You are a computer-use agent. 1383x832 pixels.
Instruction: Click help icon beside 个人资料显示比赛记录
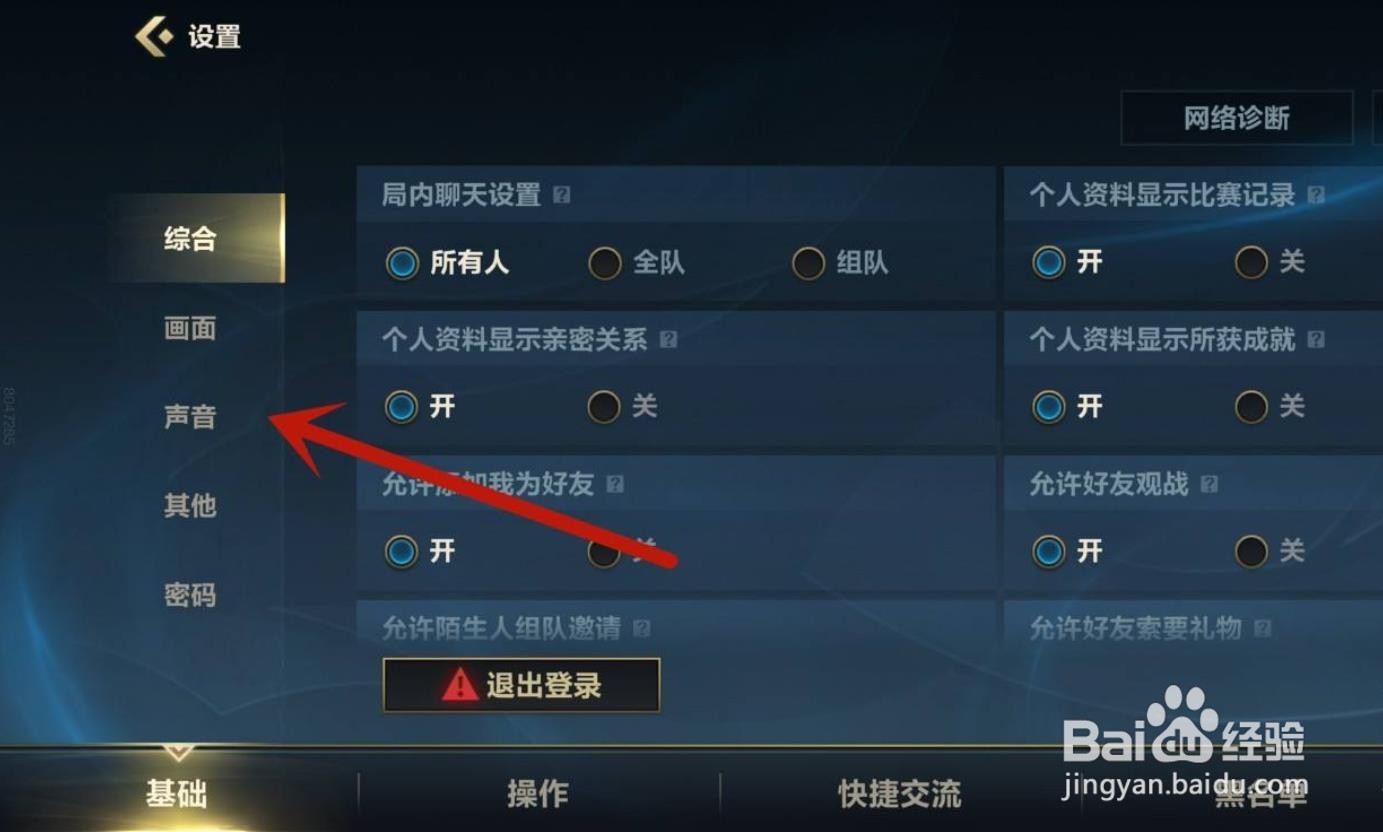1316,195
